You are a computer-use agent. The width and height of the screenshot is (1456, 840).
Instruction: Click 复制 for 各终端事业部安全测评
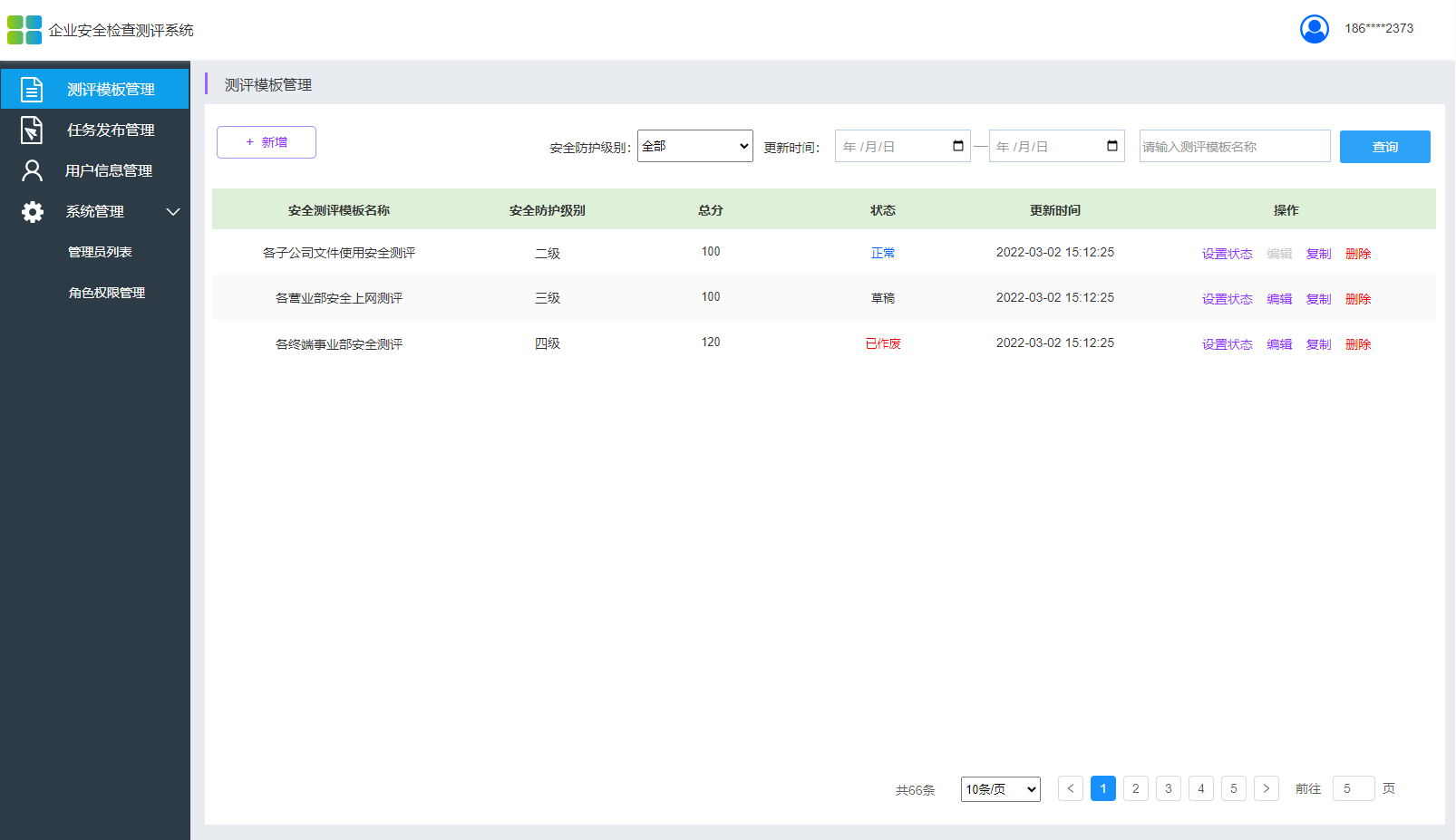1319,344
